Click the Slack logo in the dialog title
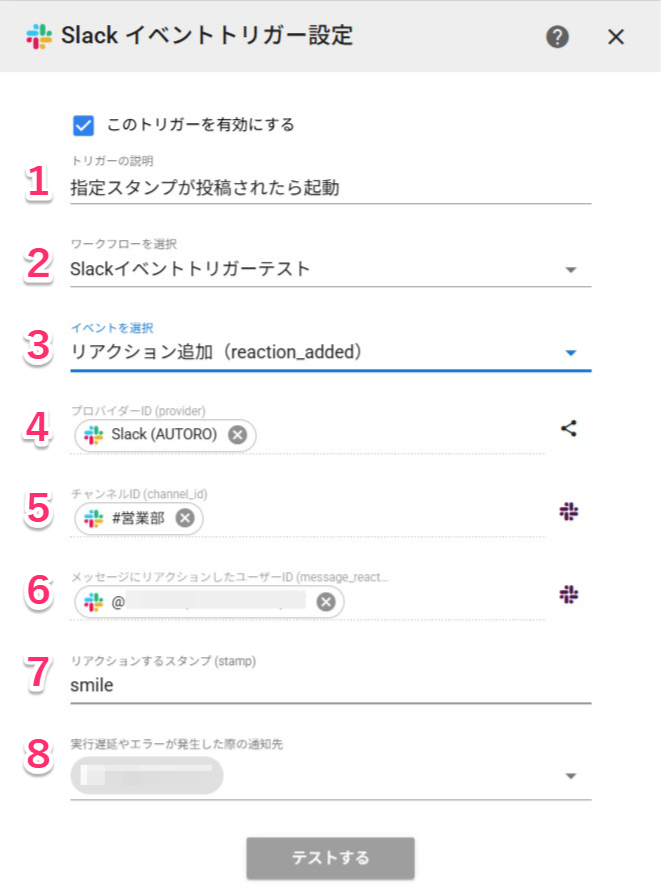Image resolution: width=661 pixels, height=891 pixels. (39, 37)
